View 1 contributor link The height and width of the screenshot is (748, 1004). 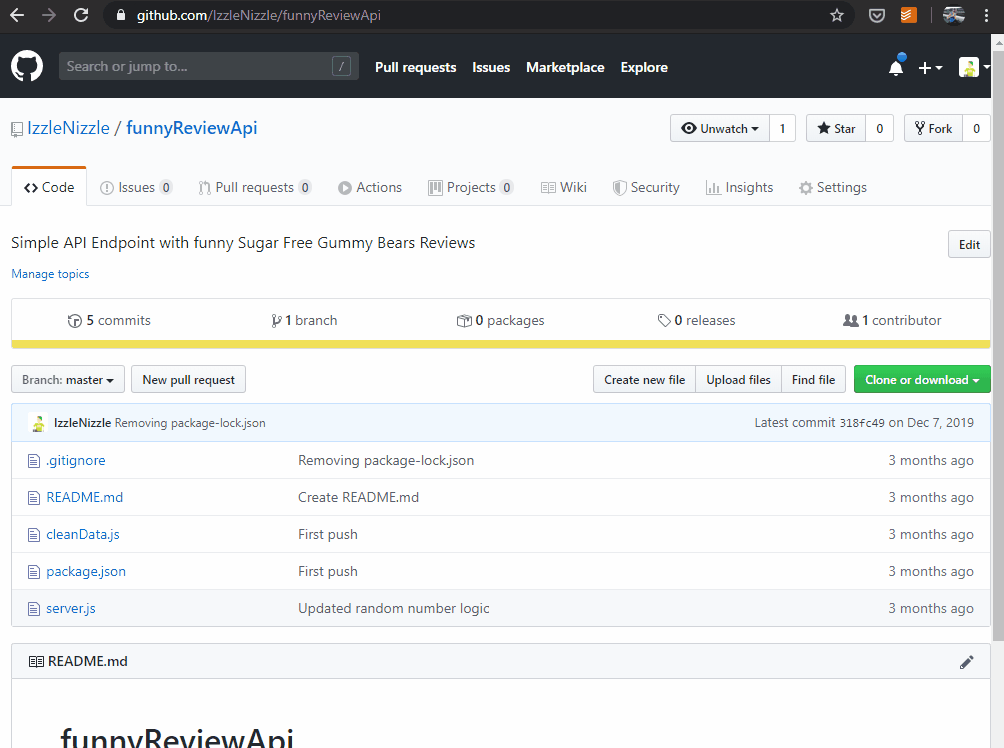(x=892, y=320)
